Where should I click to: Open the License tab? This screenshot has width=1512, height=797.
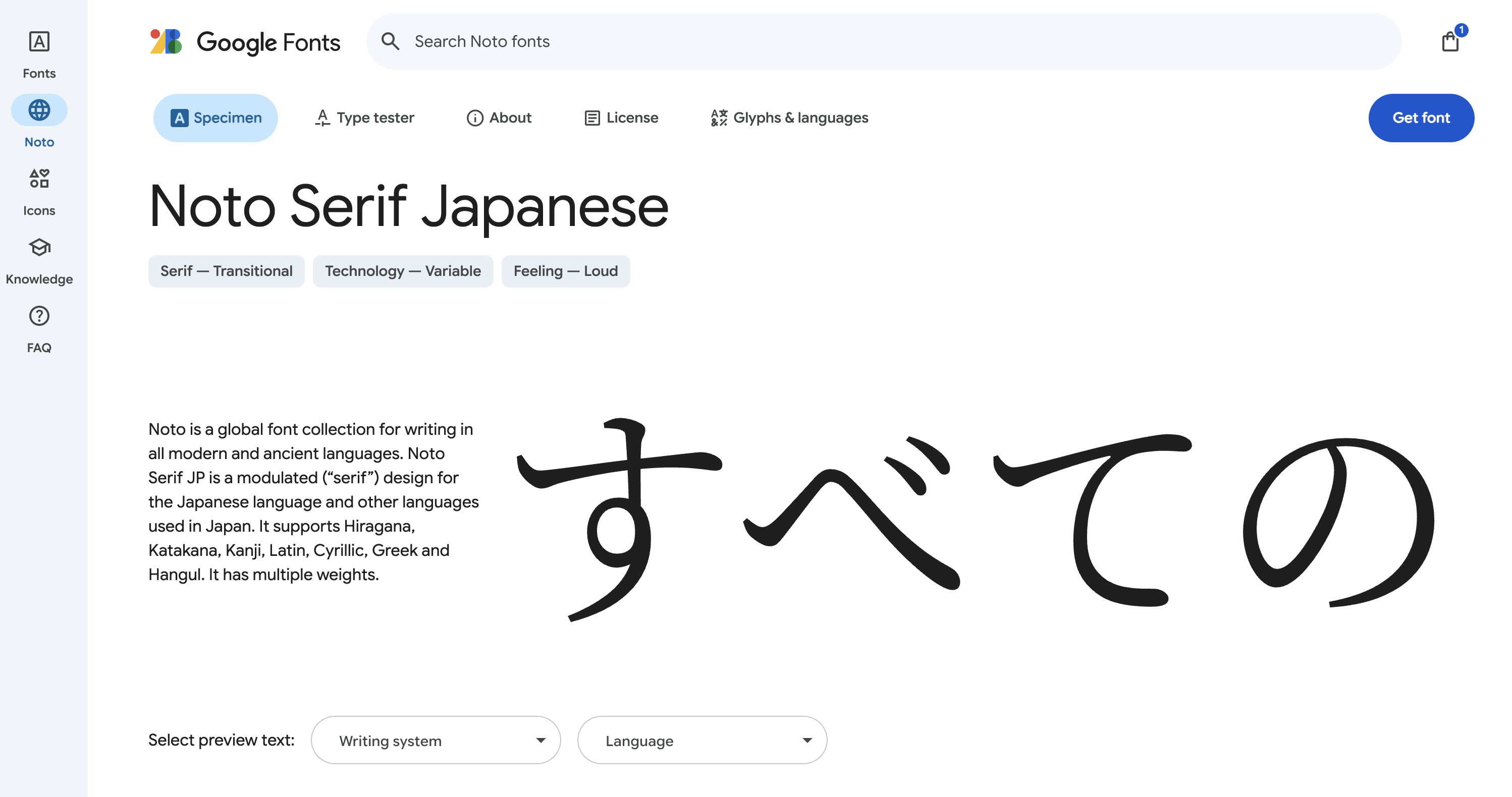(x=622, y=118)
